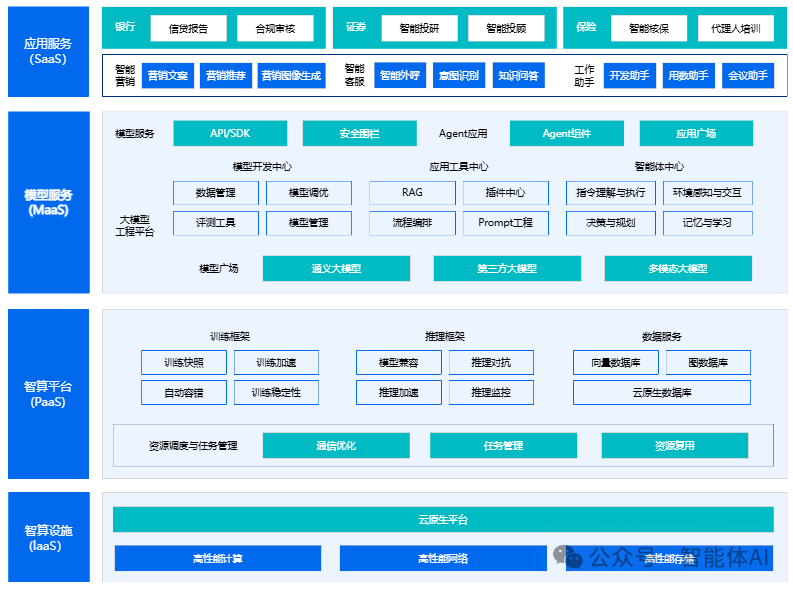This screenshot has width=793, height=589.
Task: Select the 智能投顾 box
Action: coord(506,28)
